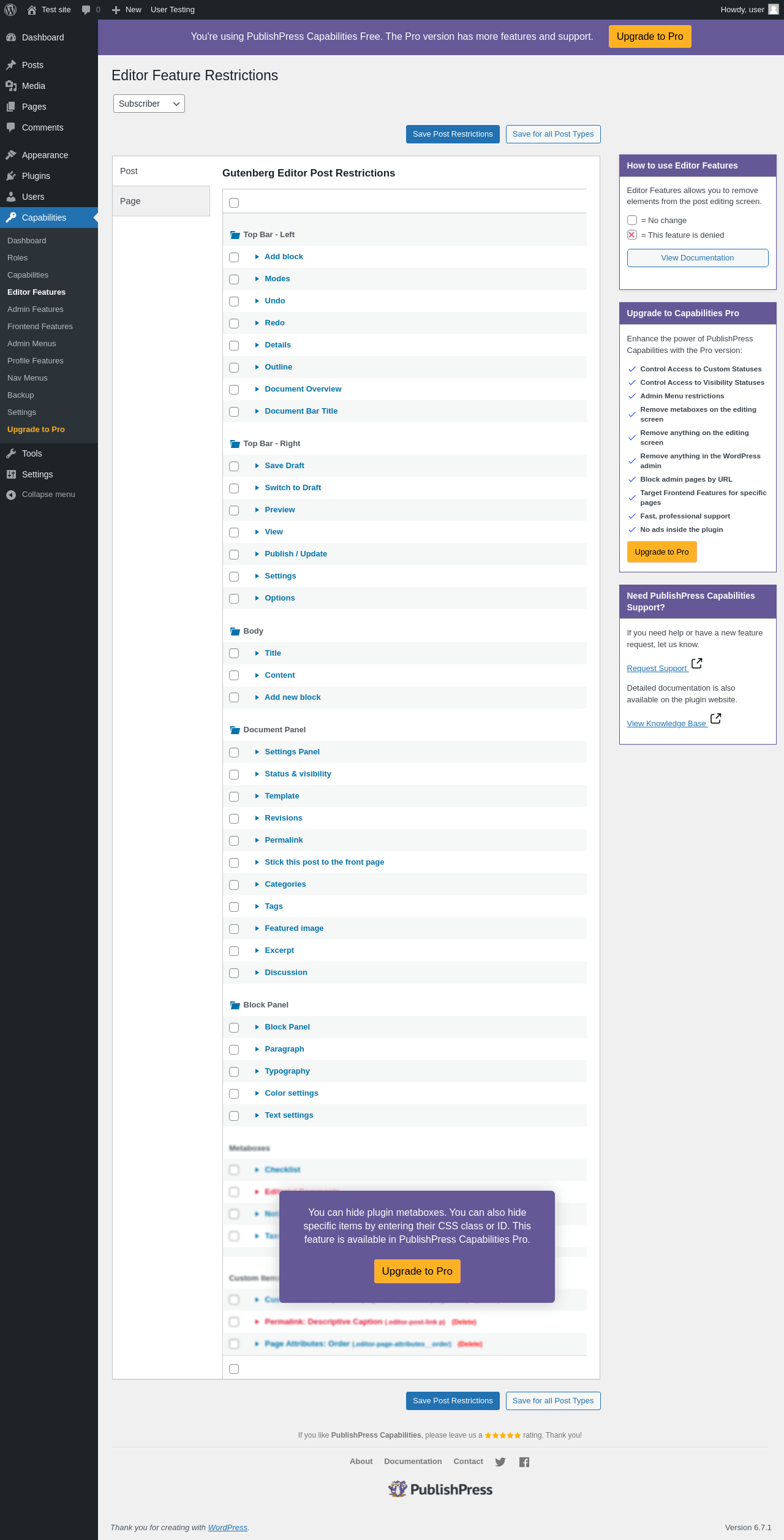Click the Dashboard gauge icon in sidebar
The image size is (784, 1540).
(11, 37)
